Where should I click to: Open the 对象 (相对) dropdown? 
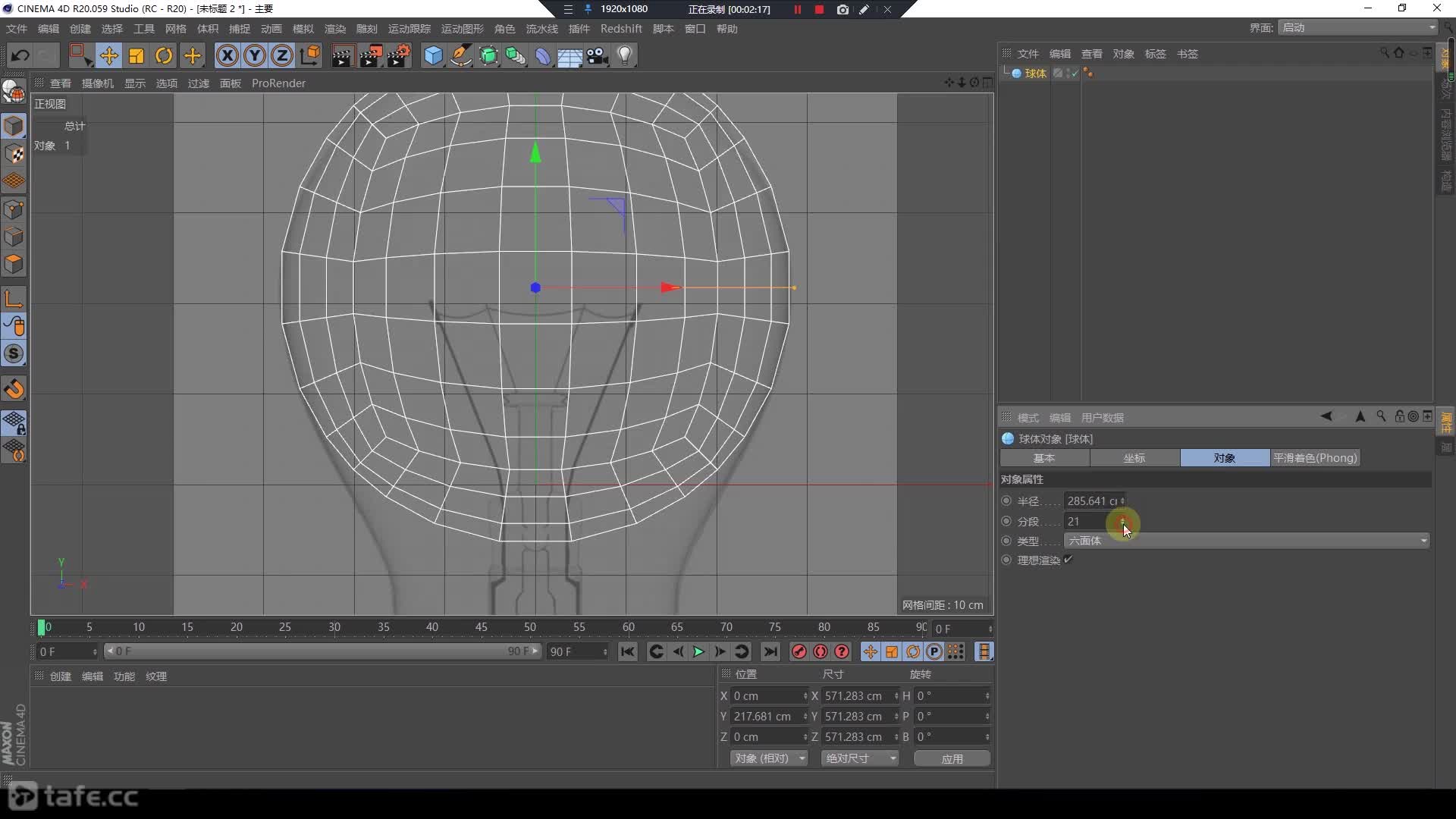(x=769, y=758)
